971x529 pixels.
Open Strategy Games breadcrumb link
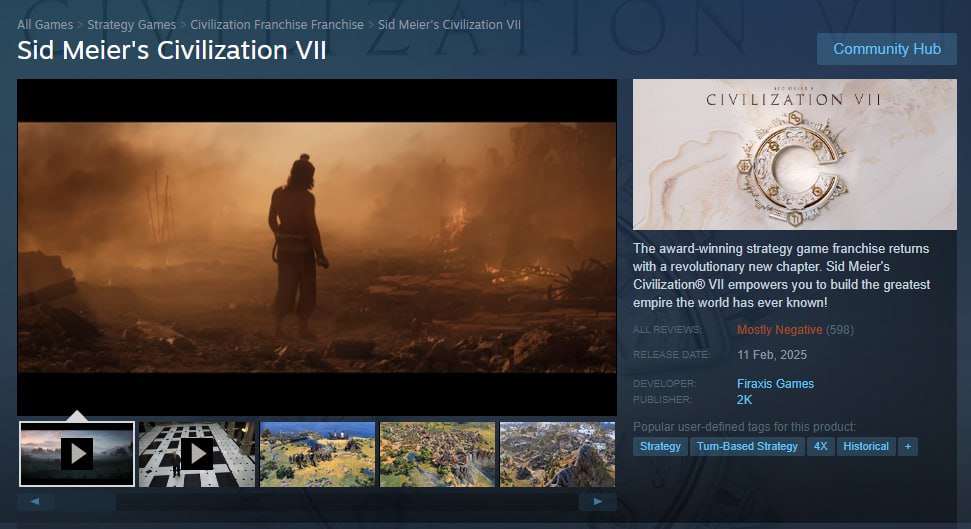point(133,24)
